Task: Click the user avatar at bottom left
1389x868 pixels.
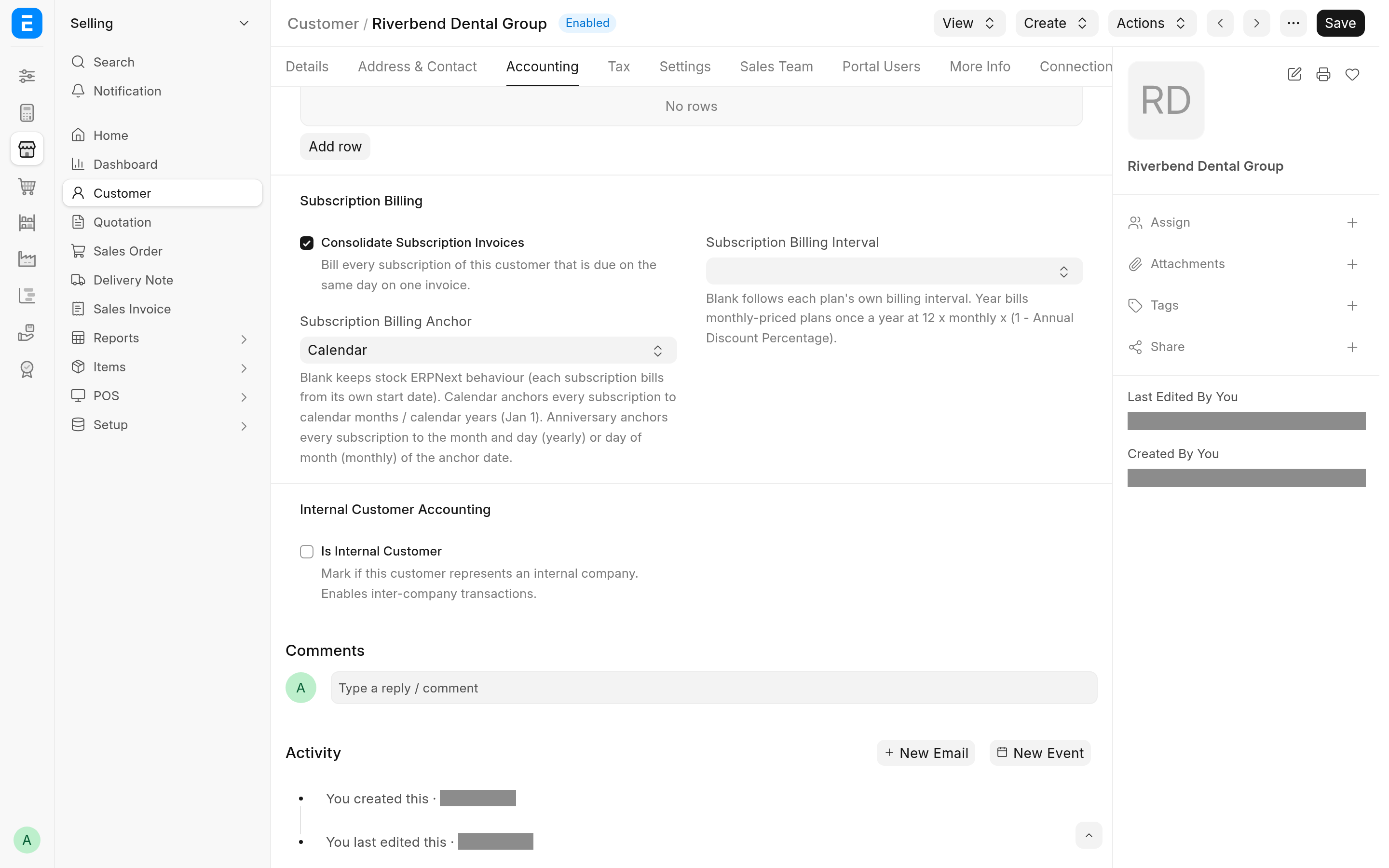Action: pos(27,840)
